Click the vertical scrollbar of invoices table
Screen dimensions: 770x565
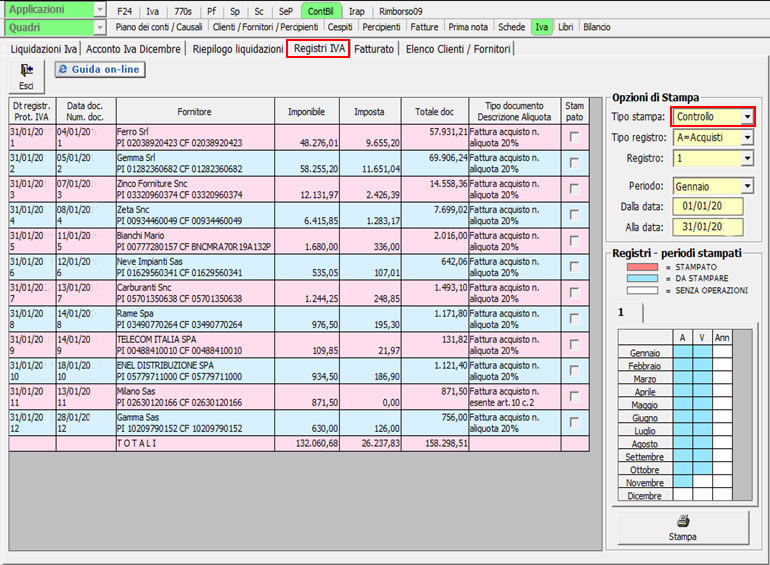point(596,323)
